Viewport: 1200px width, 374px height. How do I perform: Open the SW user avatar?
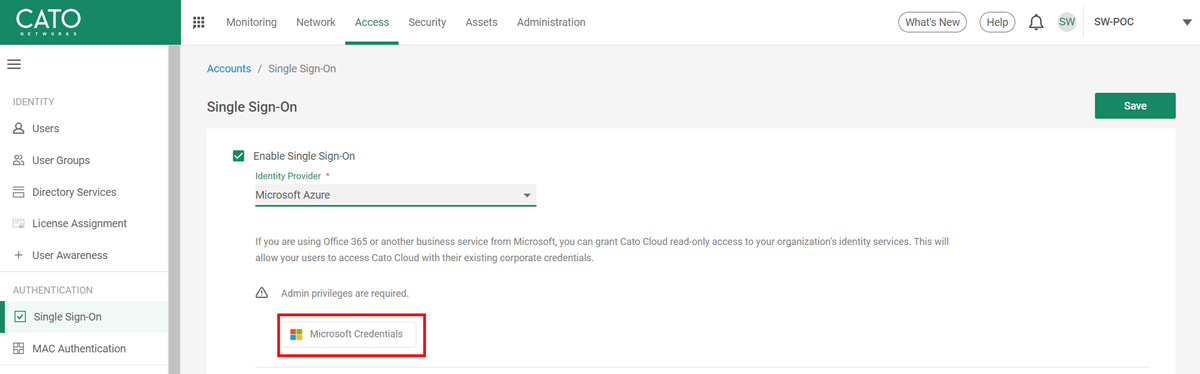pos(1067,22)
